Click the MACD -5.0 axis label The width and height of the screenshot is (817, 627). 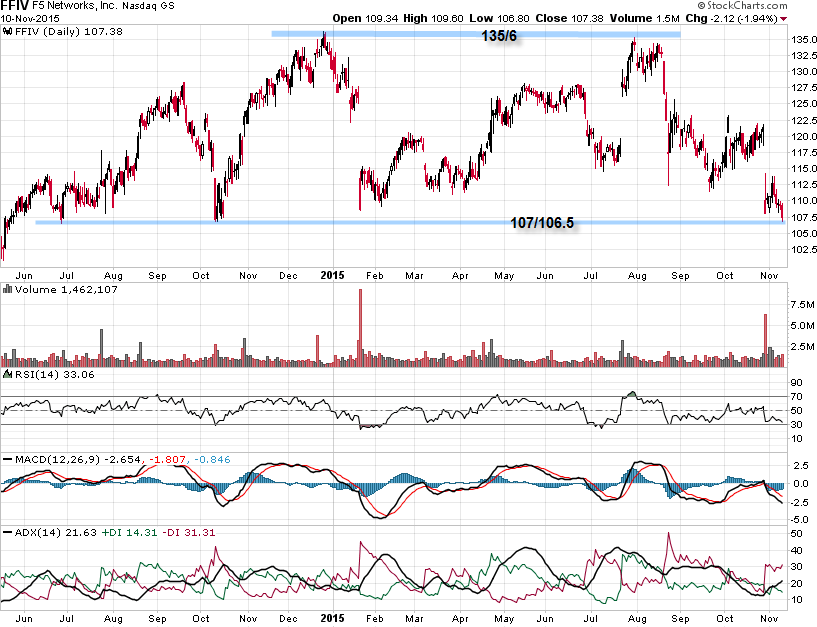[x=799, y=519]
